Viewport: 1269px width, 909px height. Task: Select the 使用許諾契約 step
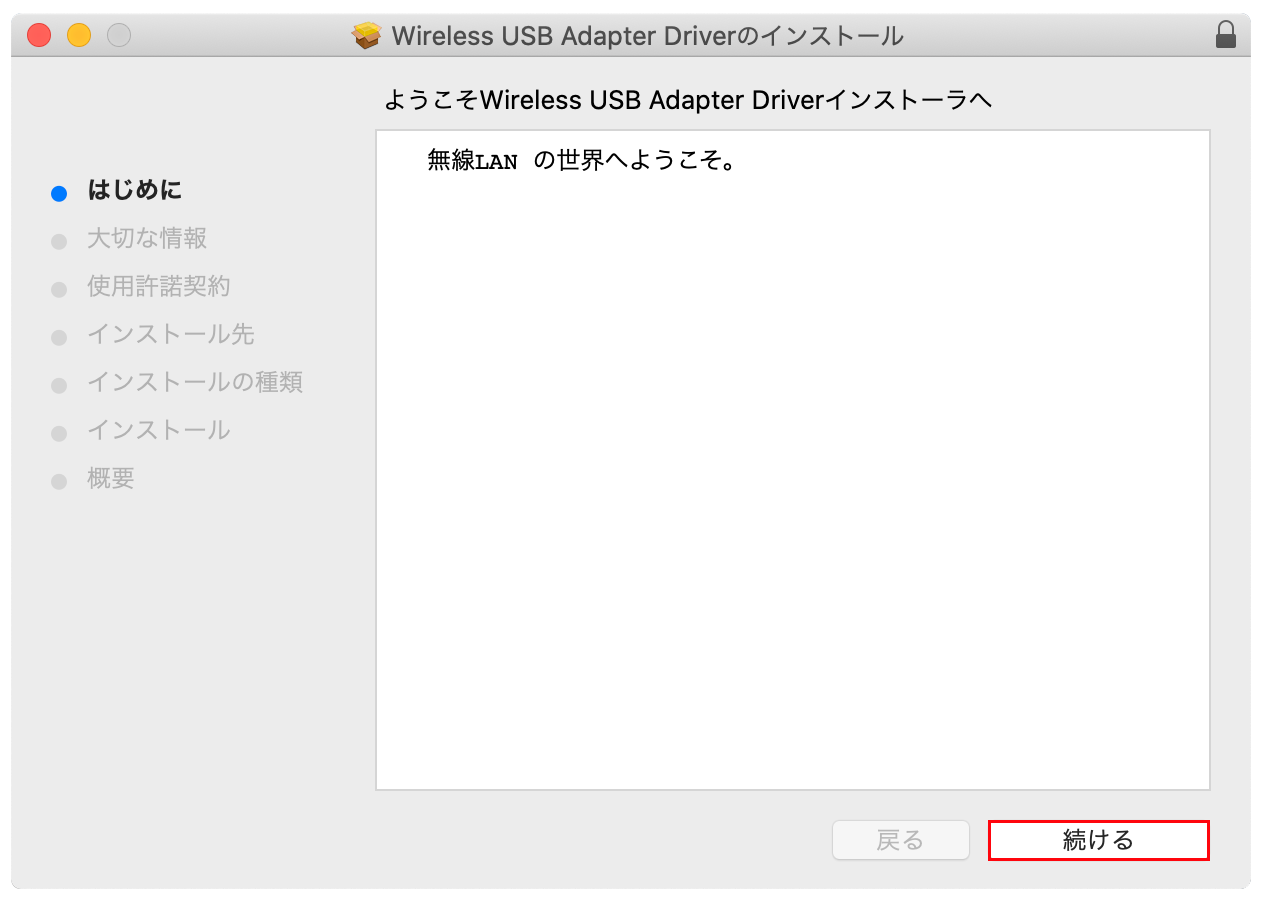point(159,286)
